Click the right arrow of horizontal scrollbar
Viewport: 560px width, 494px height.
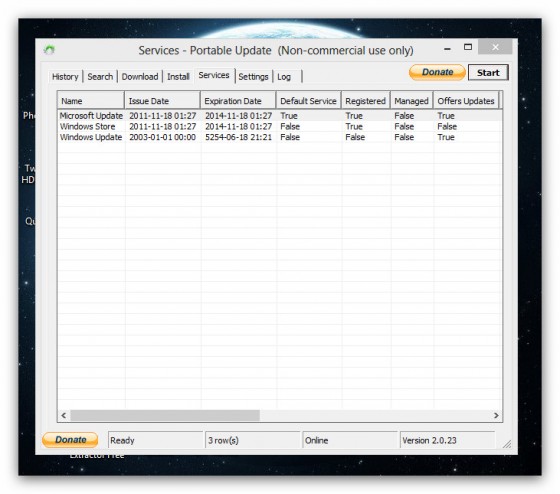[x=496, y=415]
